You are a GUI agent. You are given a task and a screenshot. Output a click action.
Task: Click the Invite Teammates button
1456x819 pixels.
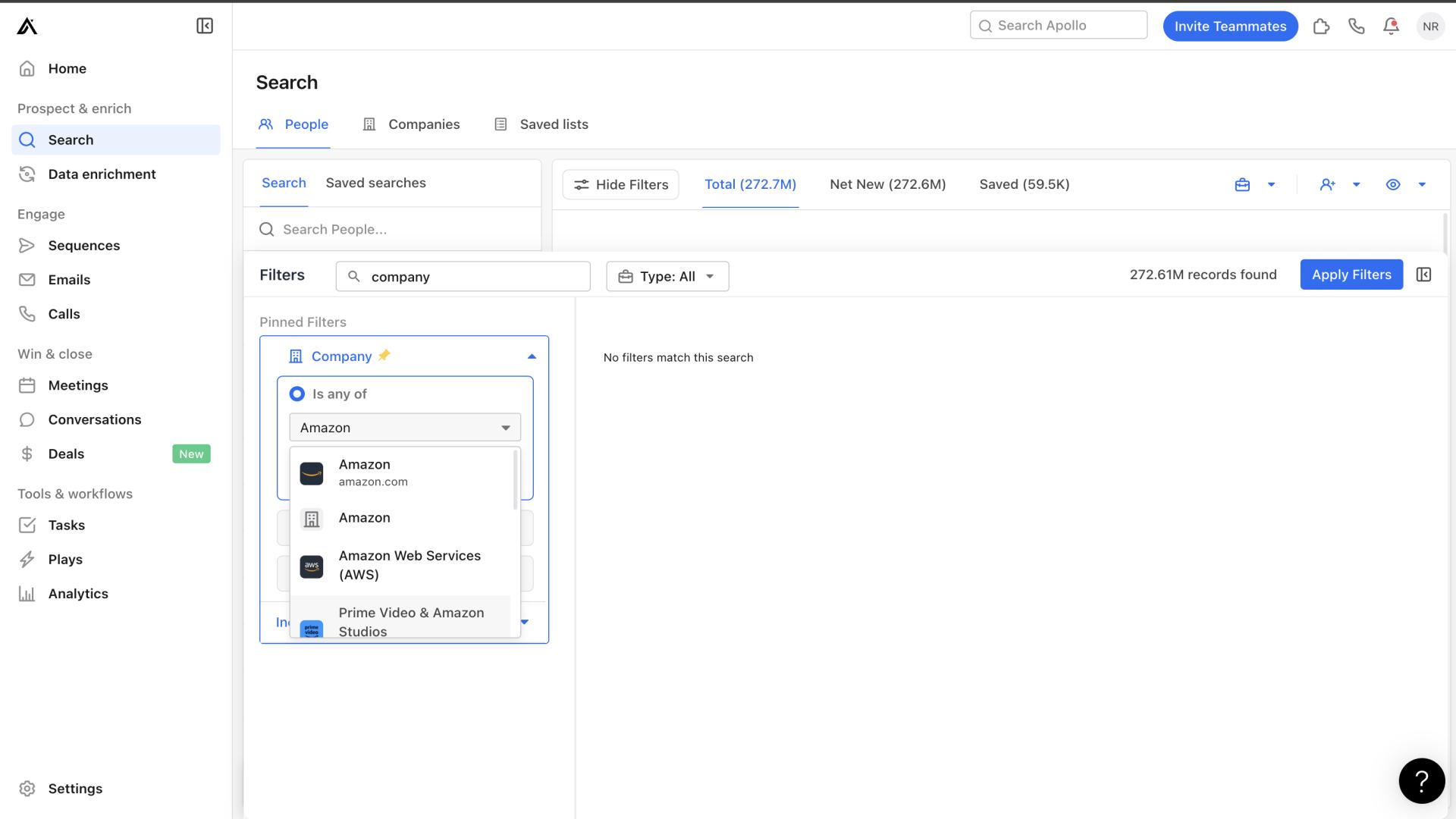(x=1229, y=25)
